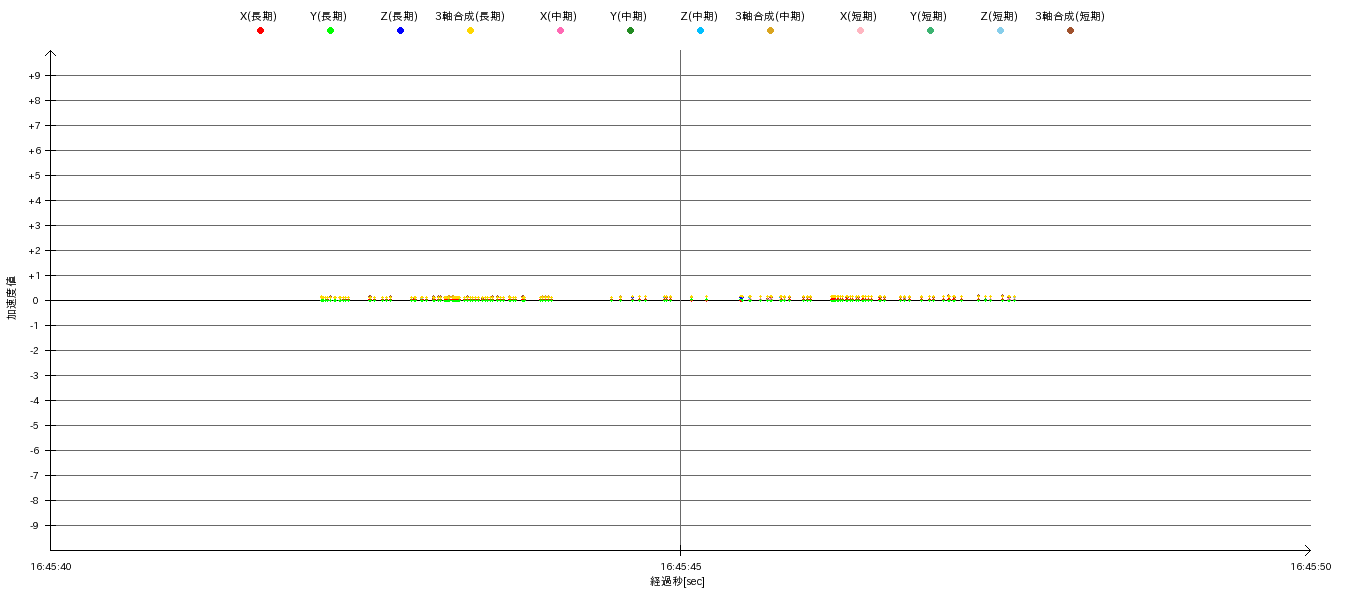The image size is (1350, 610).
Task: Click the 16:45:50 end time label
Action: point(1310,566)
